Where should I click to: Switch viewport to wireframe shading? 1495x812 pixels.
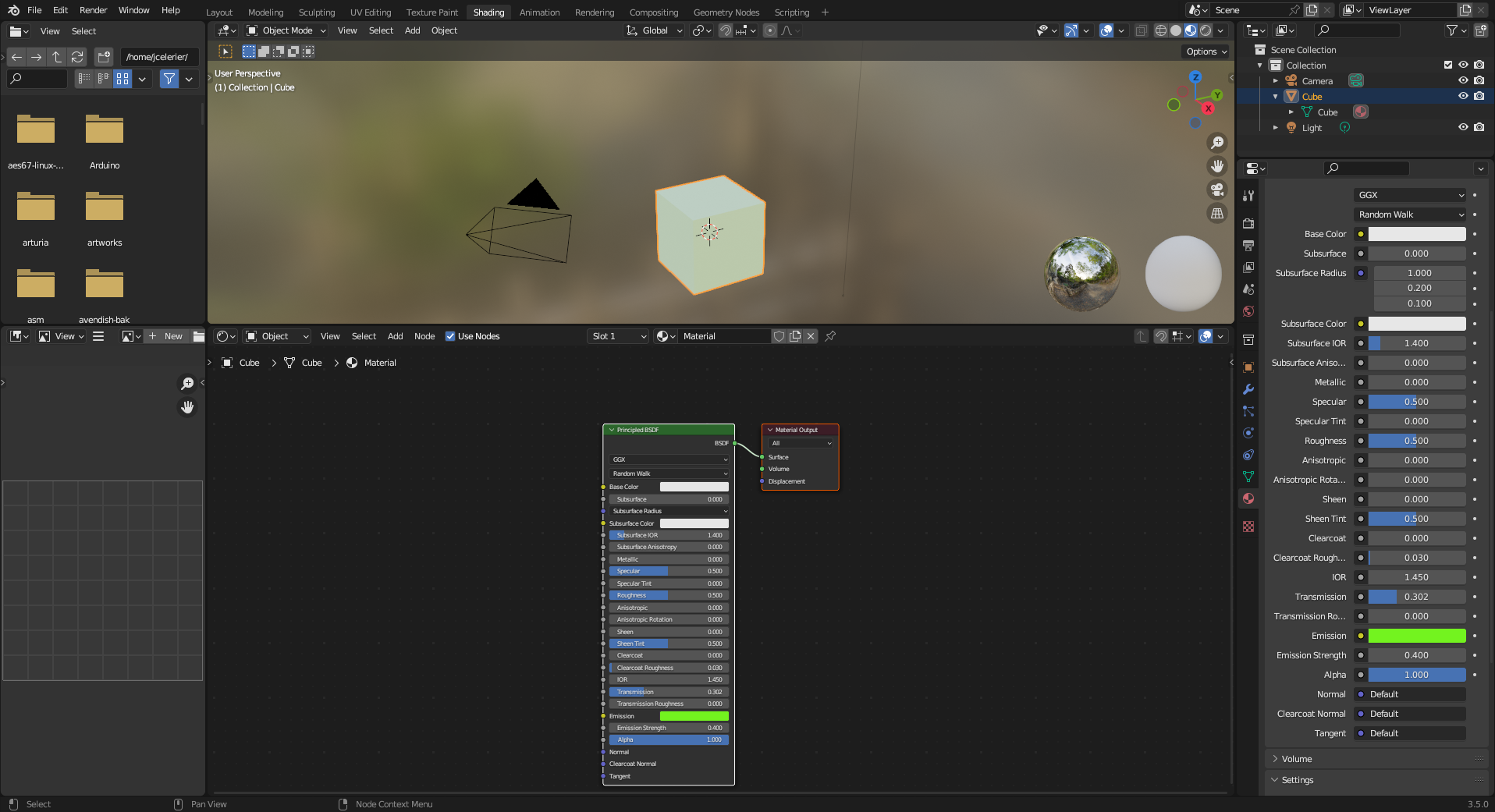click(1161, 30)
